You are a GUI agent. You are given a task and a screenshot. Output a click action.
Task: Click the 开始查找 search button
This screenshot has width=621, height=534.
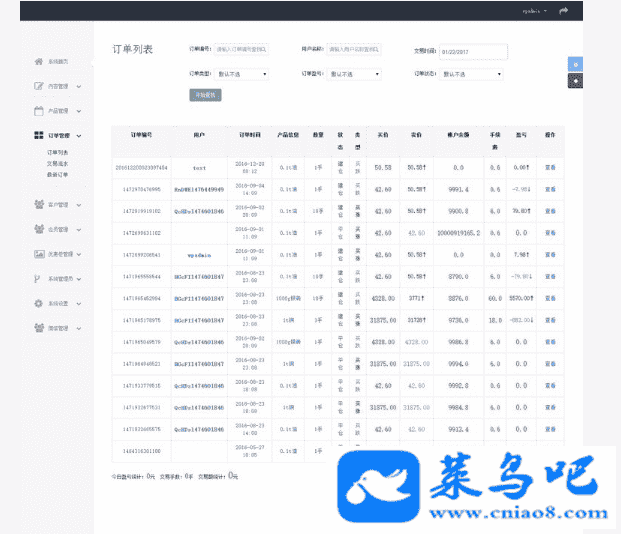click(x=204, y=95)
